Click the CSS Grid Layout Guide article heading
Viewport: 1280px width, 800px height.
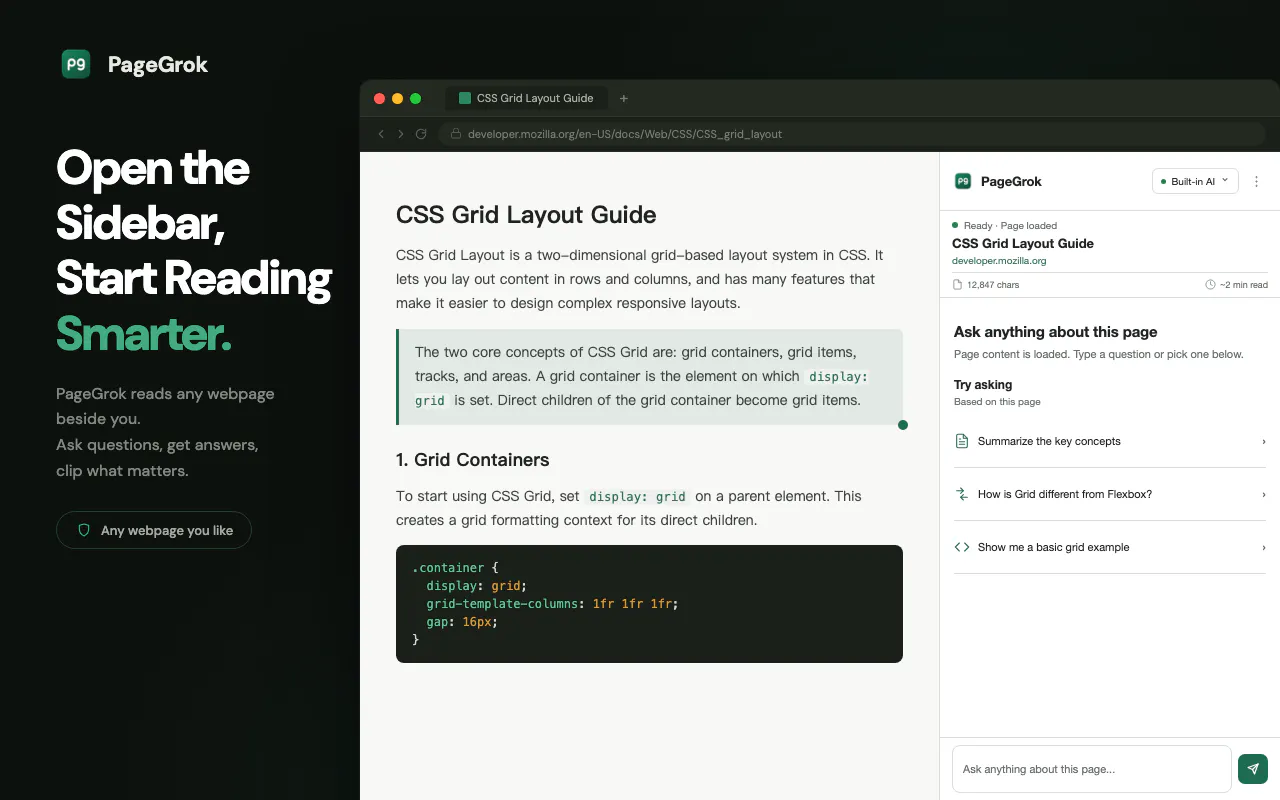(x=526, y=215)
